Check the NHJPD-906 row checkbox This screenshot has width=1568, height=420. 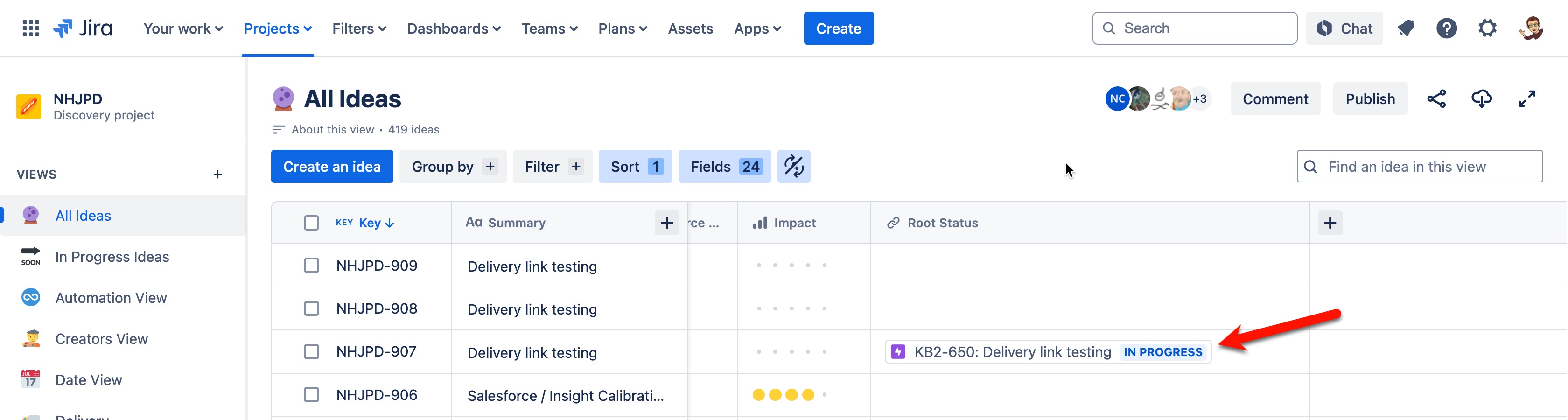[x=311, y=394]
